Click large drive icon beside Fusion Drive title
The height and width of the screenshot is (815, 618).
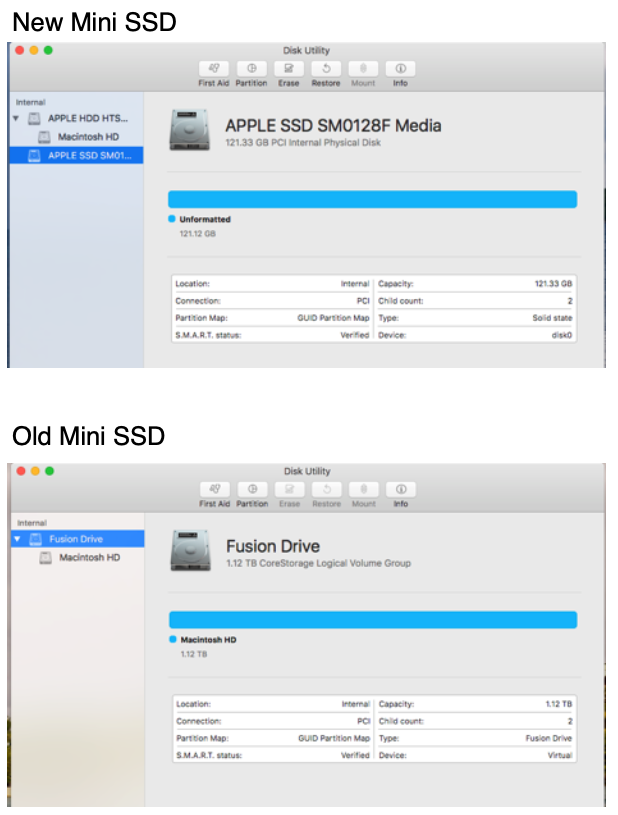click(x=191, y=550)
